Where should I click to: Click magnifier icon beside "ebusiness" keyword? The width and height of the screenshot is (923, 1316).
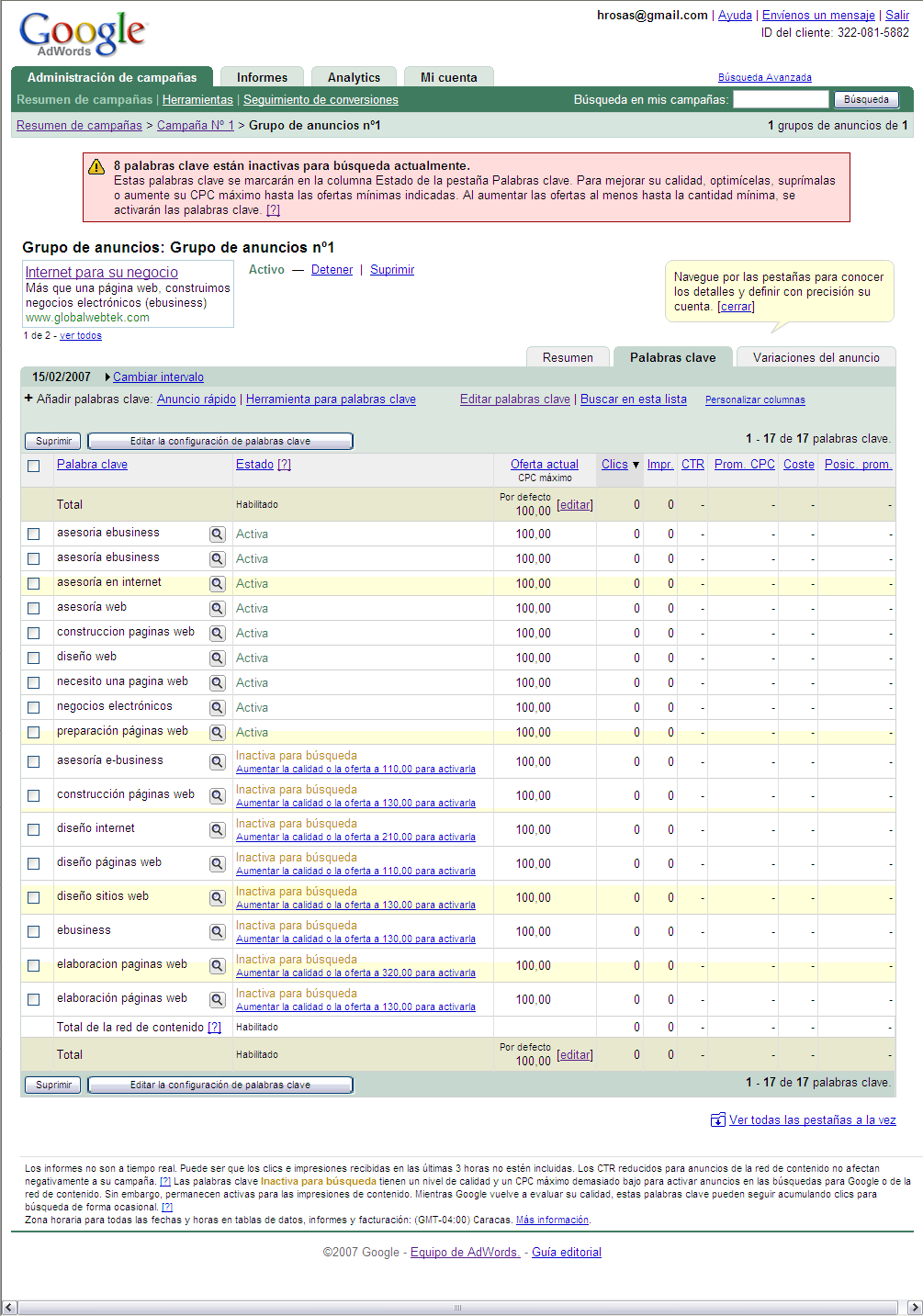click(218, 931)
